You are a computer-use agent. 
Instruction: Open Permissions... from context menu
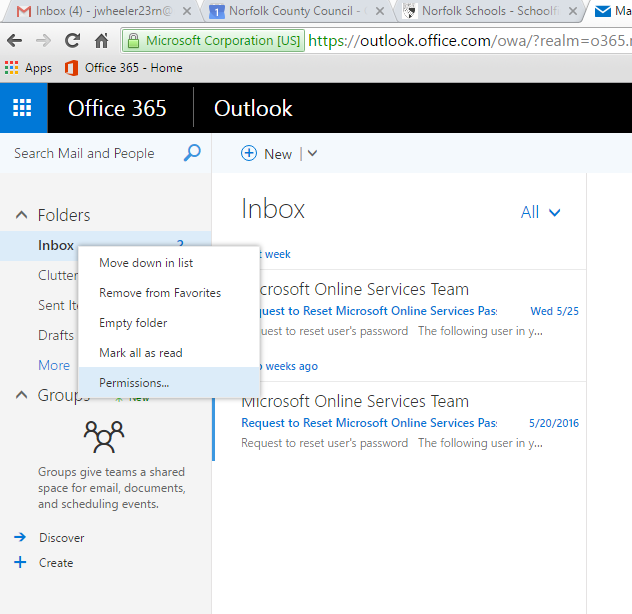tap(169, 383)
